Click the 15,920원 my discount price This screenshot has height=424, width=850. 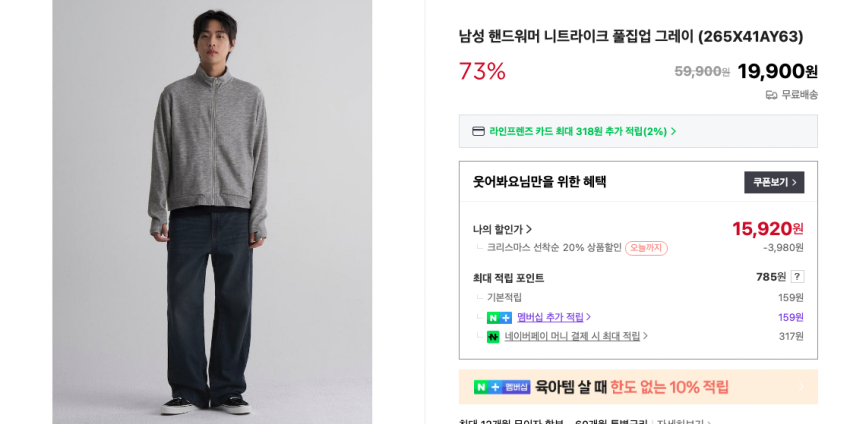point(767,229)
